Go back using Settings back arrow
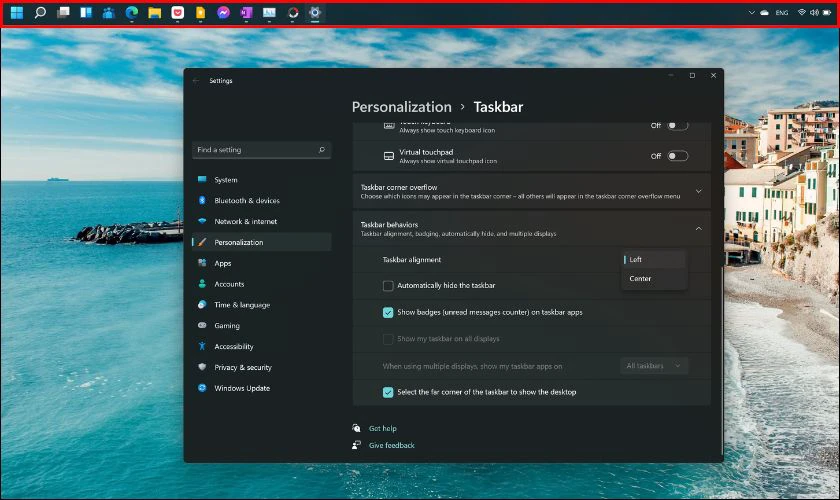Screen dimensions: 840x500 pos(196,80)
